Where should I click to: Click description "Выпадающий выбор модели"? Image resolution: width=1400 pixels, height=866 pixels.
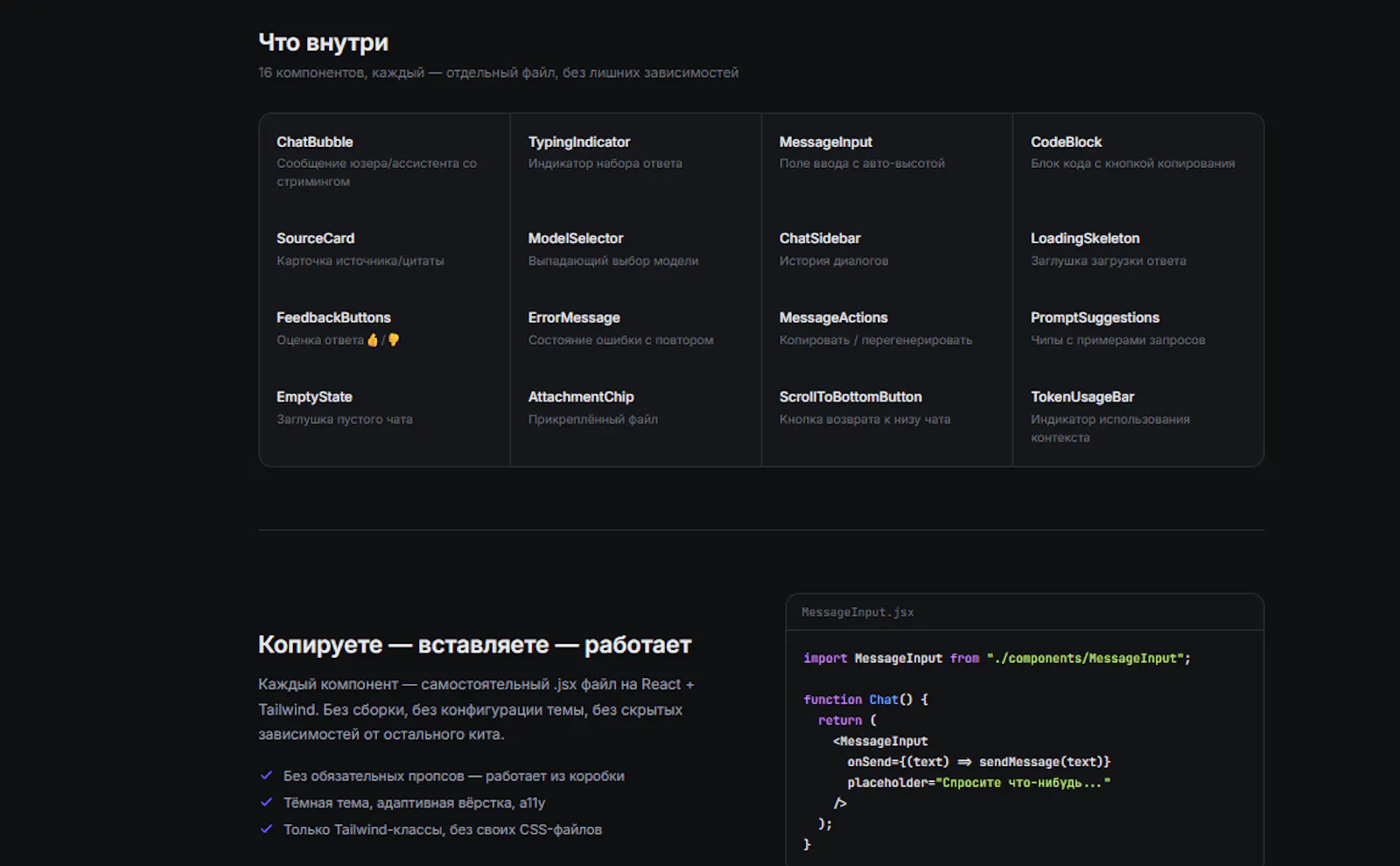coord(612,261)
